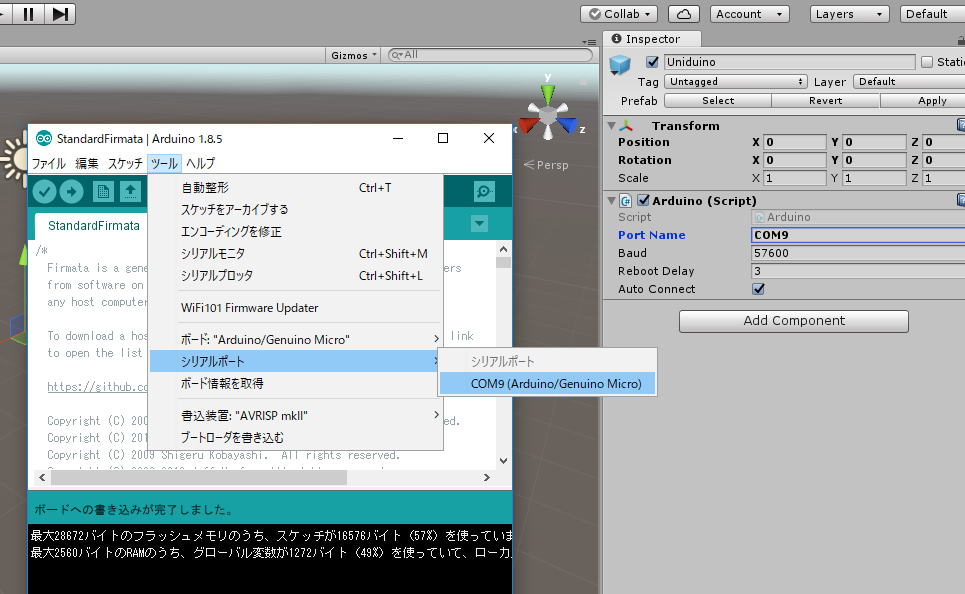Select エンコーディングを修正 menu entry

click(295, 232)
